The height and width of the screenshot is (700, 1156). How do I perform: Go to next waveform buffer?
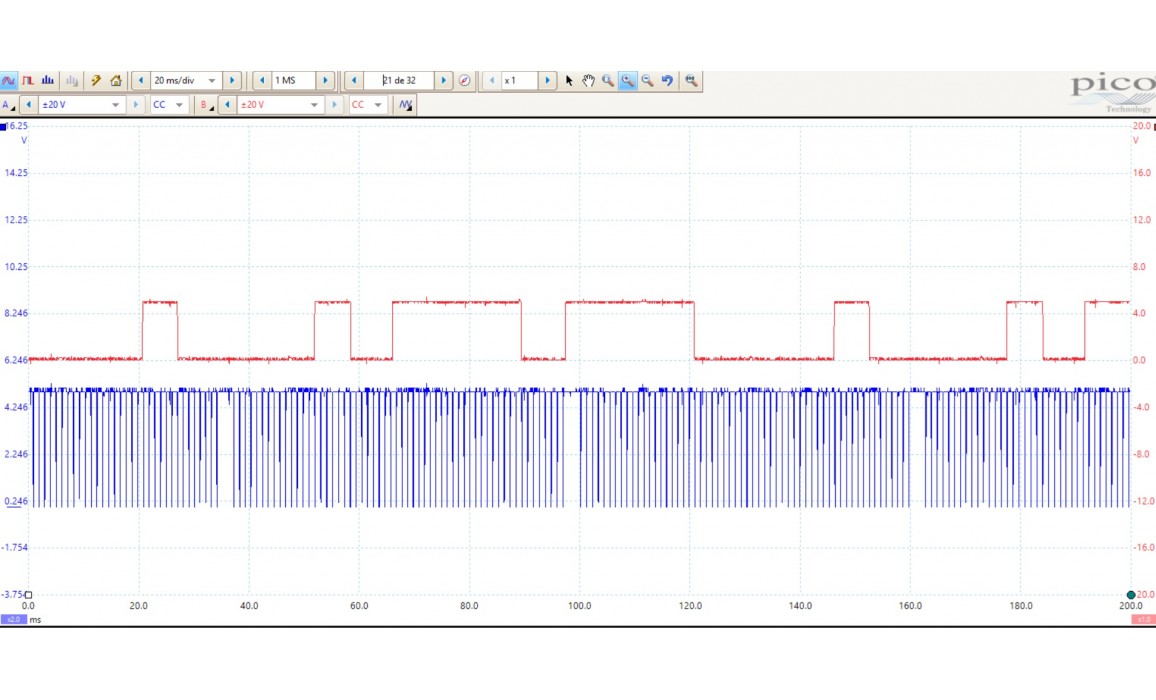tap(444, 81)
